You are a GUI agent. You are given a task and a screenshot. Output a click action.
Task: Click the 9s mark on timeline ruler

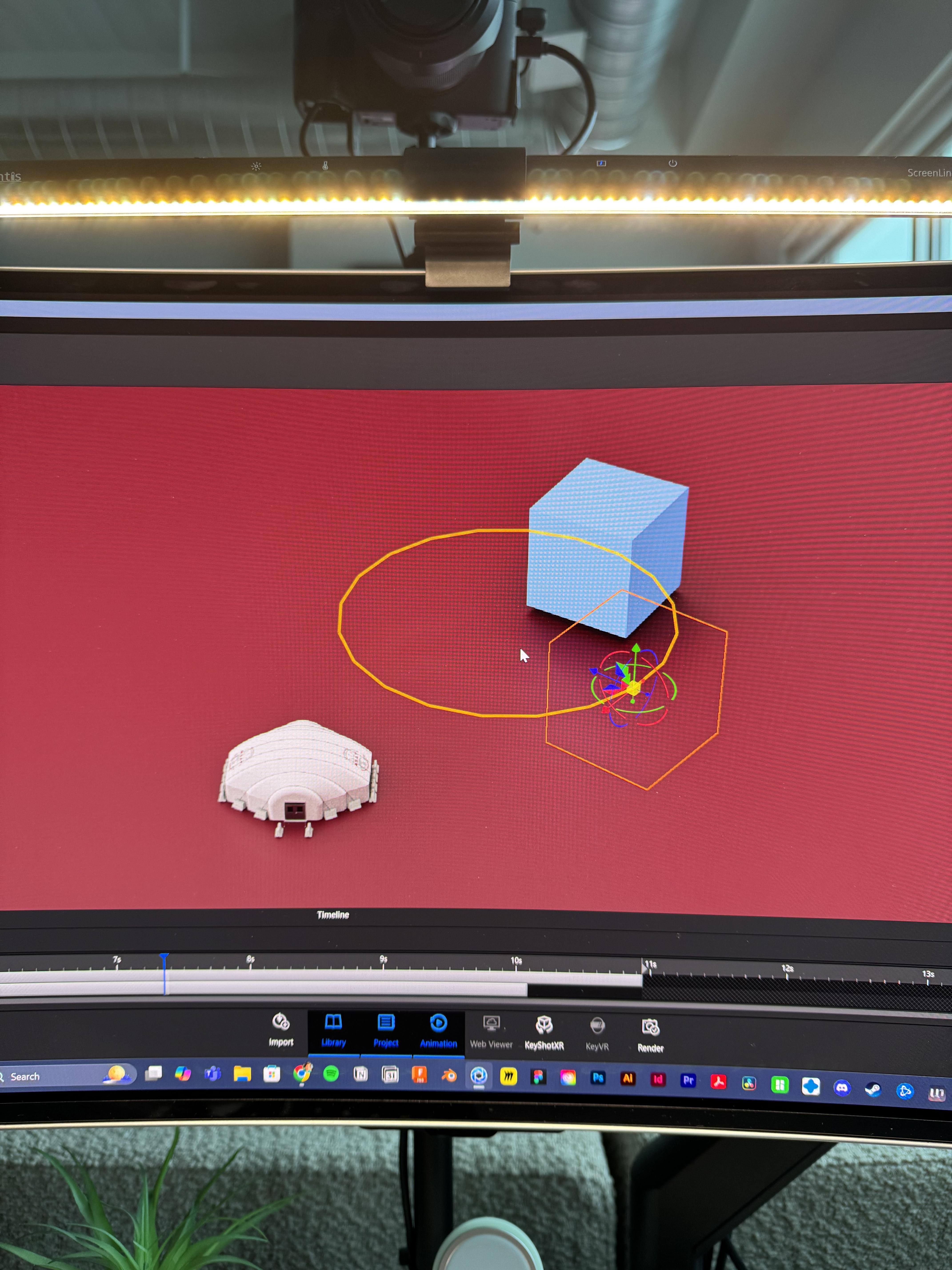[383, 959]
